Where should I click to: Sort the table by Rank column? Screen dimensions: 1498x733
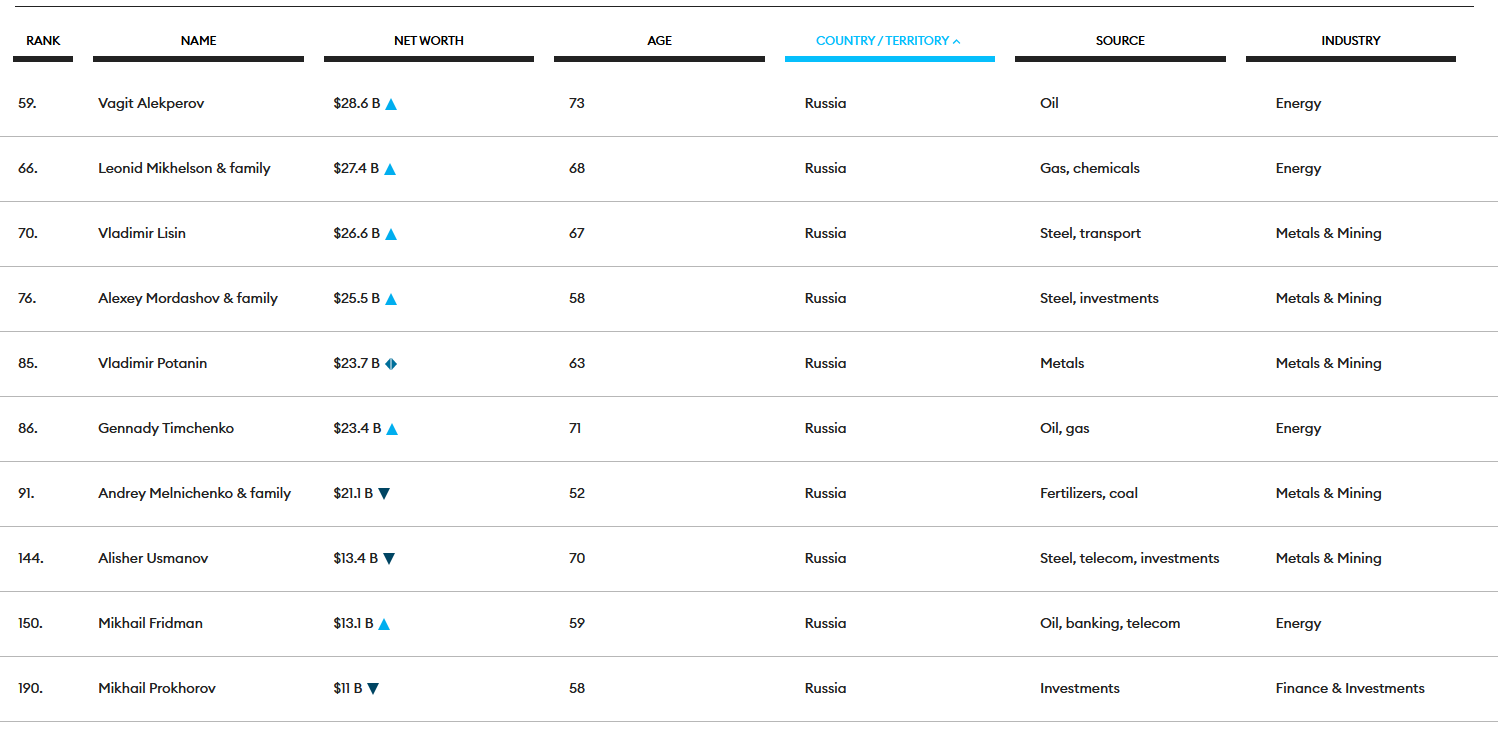tap(43, 41)
